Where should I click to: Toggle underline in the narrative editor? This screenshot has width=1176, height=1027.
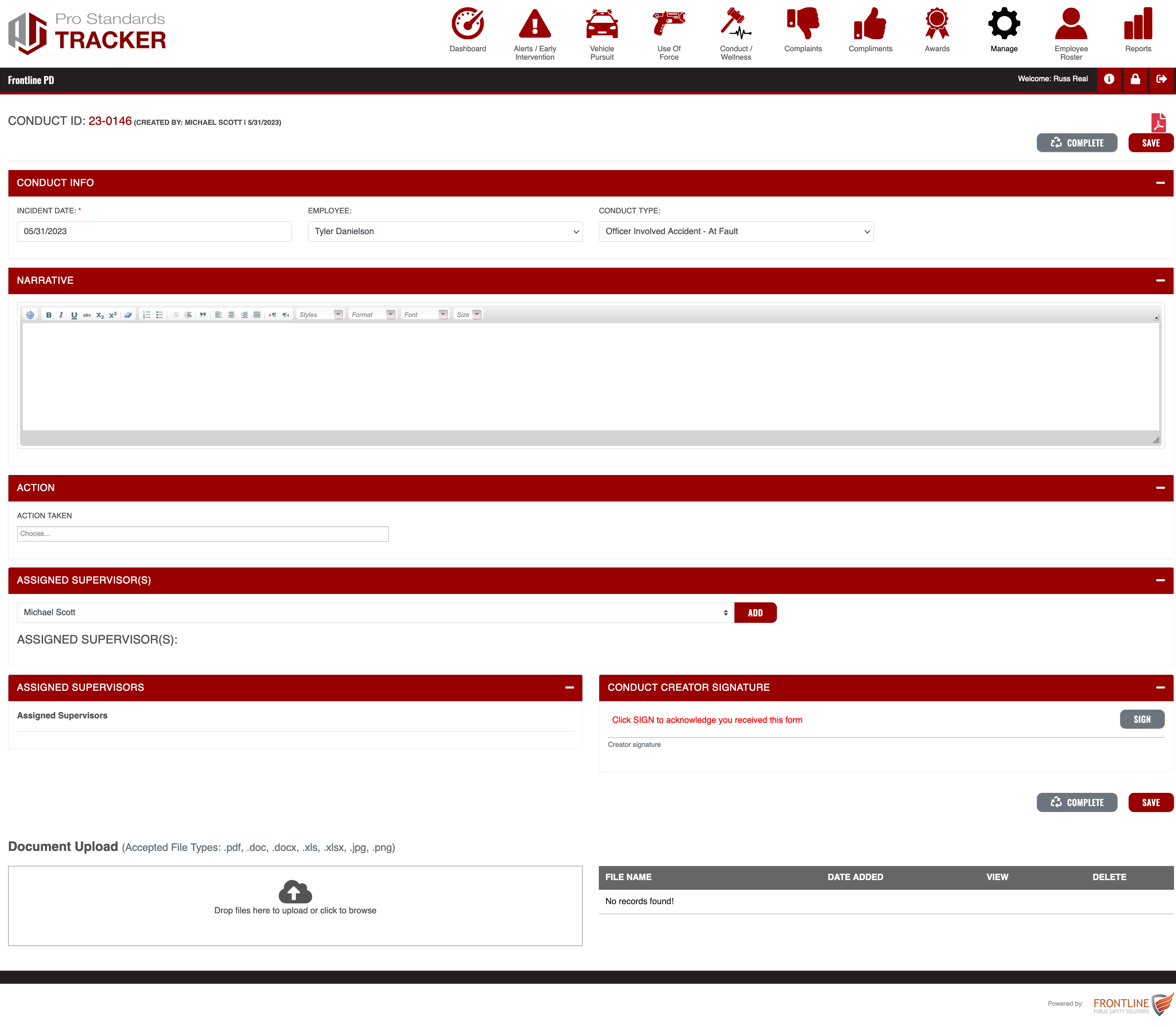pyautogui.click(x=74, y=315)
